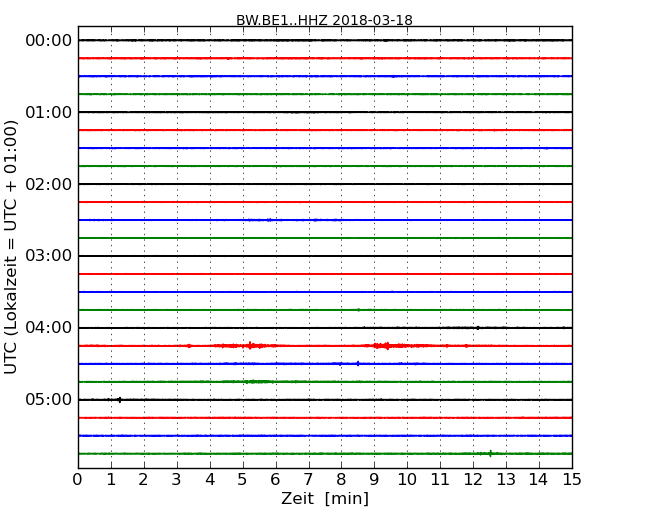Click x-axis tick label 10

pyautogui.click(x=407, y=480)
